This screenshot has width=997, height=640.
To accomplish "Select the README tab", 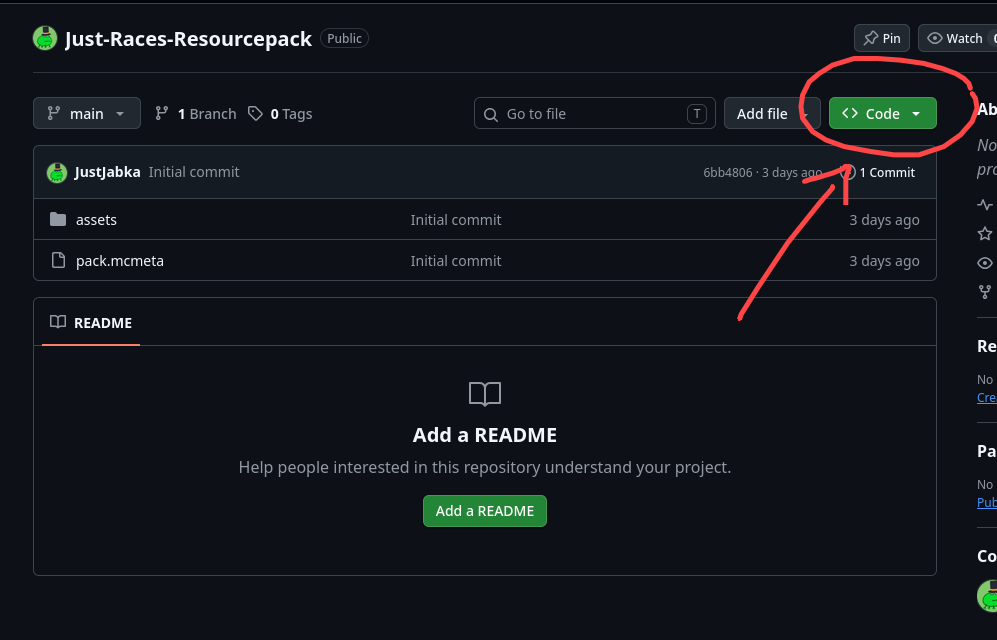I will tap(91, 323).
